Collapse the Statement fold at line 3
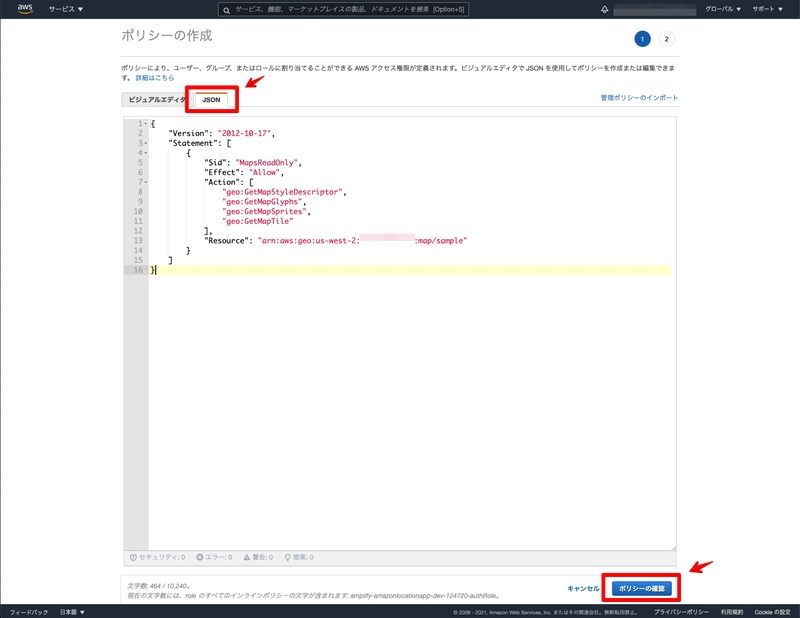This screenshot has width=800, height=618. tap(146, 143)
